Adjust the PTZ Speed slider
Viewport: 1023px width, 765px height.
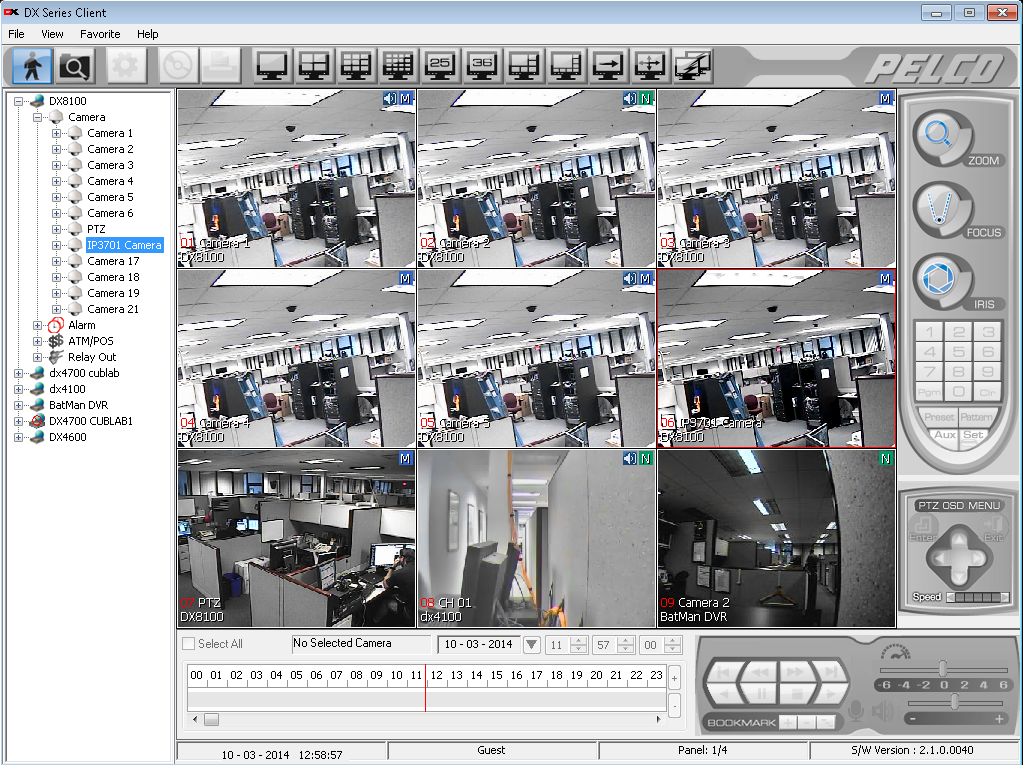click(x=977, y=597)
